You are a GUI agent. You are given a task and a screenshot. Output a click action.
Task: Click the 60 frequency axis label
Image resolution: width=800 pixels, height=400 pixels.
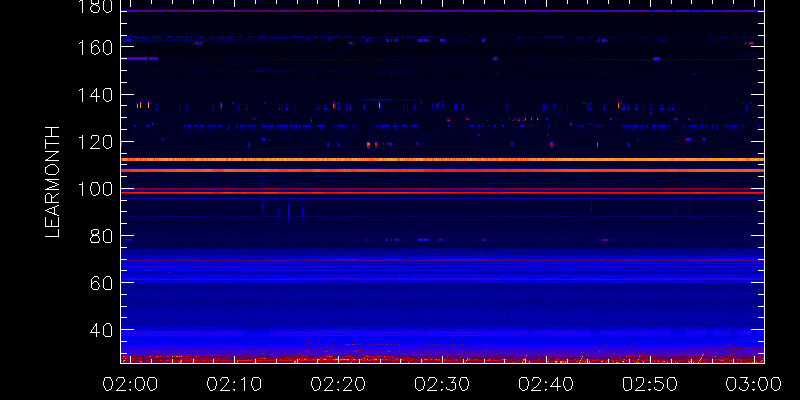click(101, 284)
